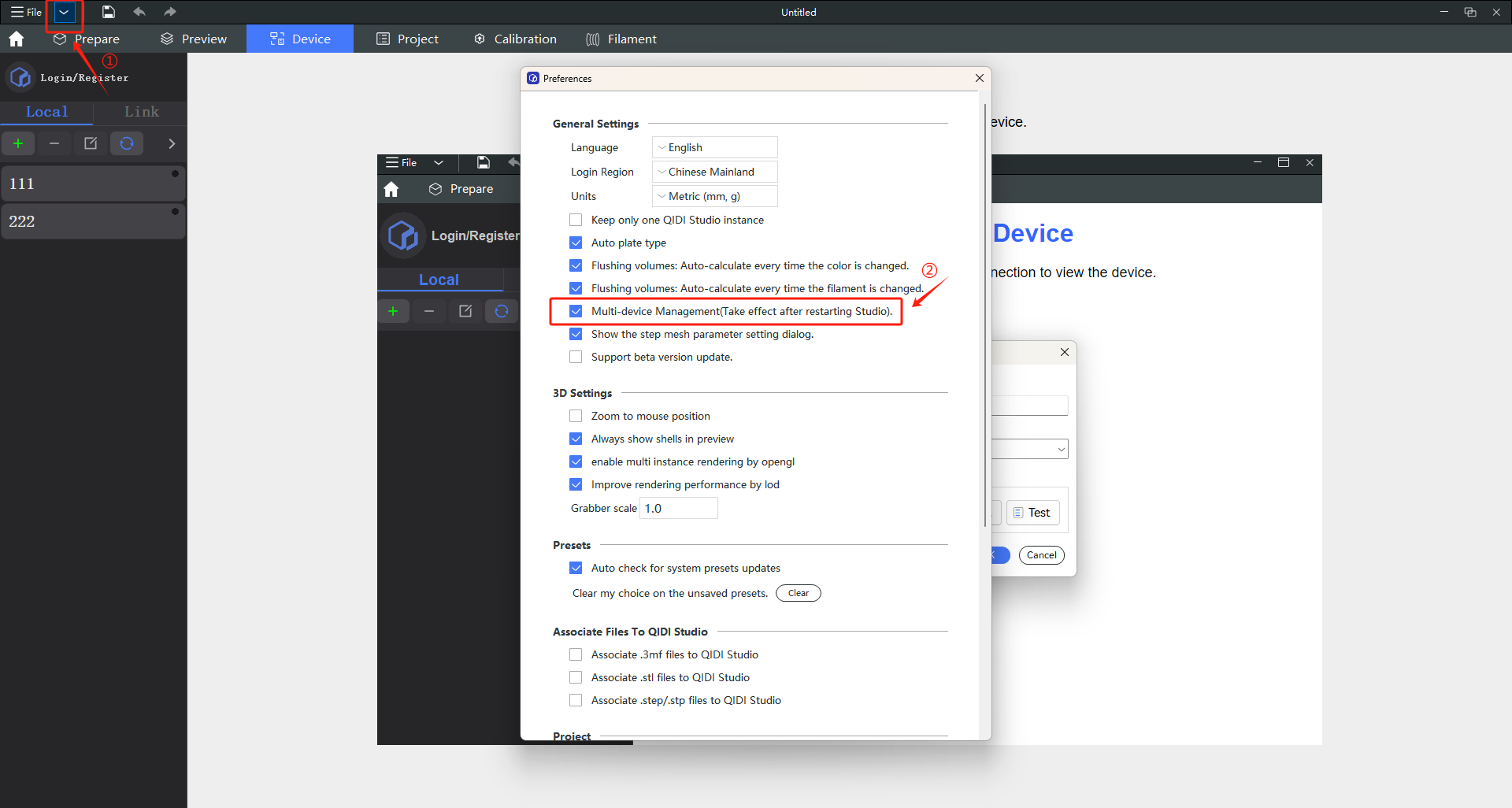This screenshot has width=1512, height=808.
Task: Toggle Multi-device Management checkbox
Action: pyautogui.click(x=576, y=311)
